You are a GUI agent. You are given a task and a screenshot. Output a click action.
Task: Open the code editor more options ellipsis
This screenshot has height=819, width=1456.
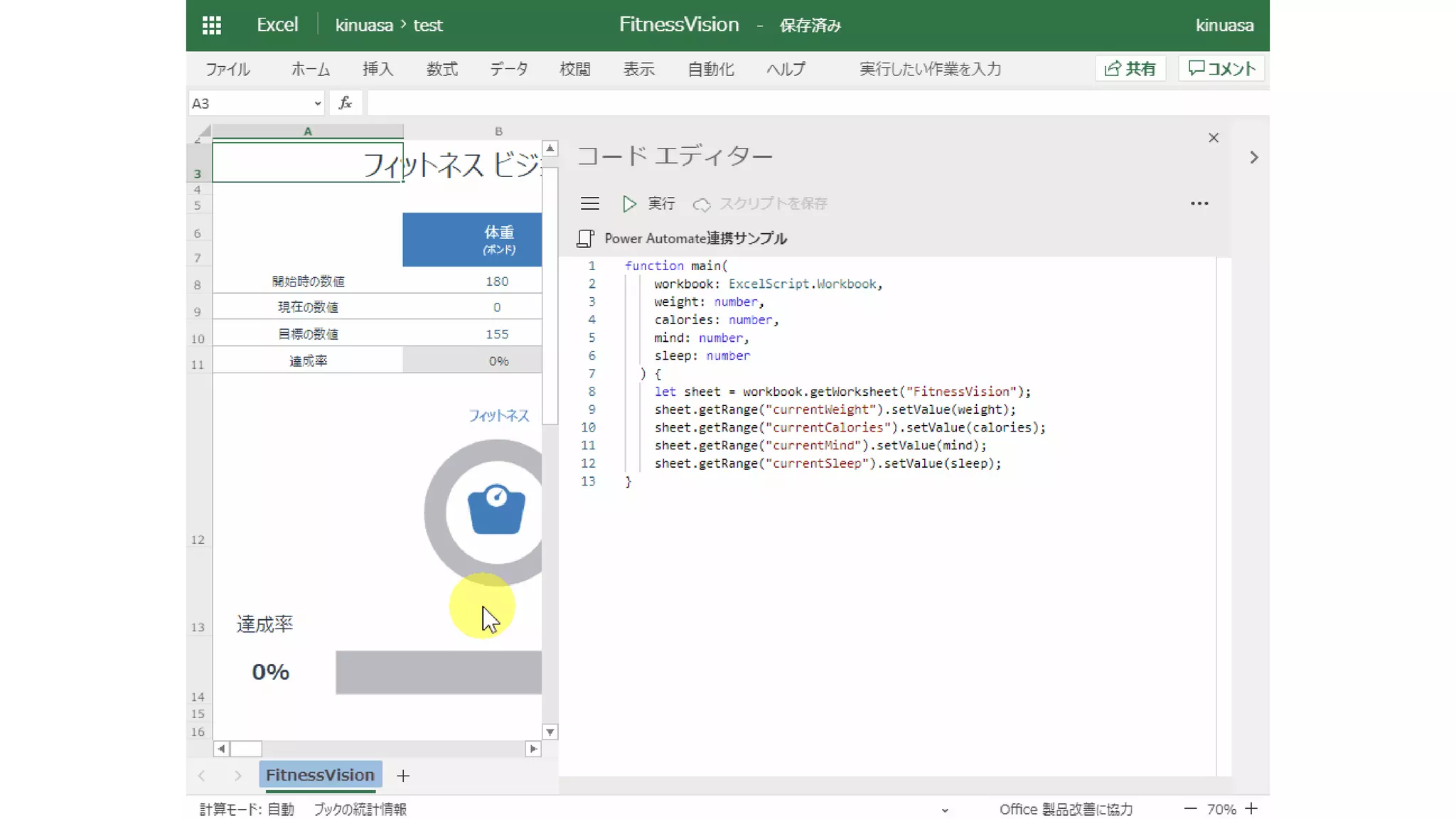1199,203
